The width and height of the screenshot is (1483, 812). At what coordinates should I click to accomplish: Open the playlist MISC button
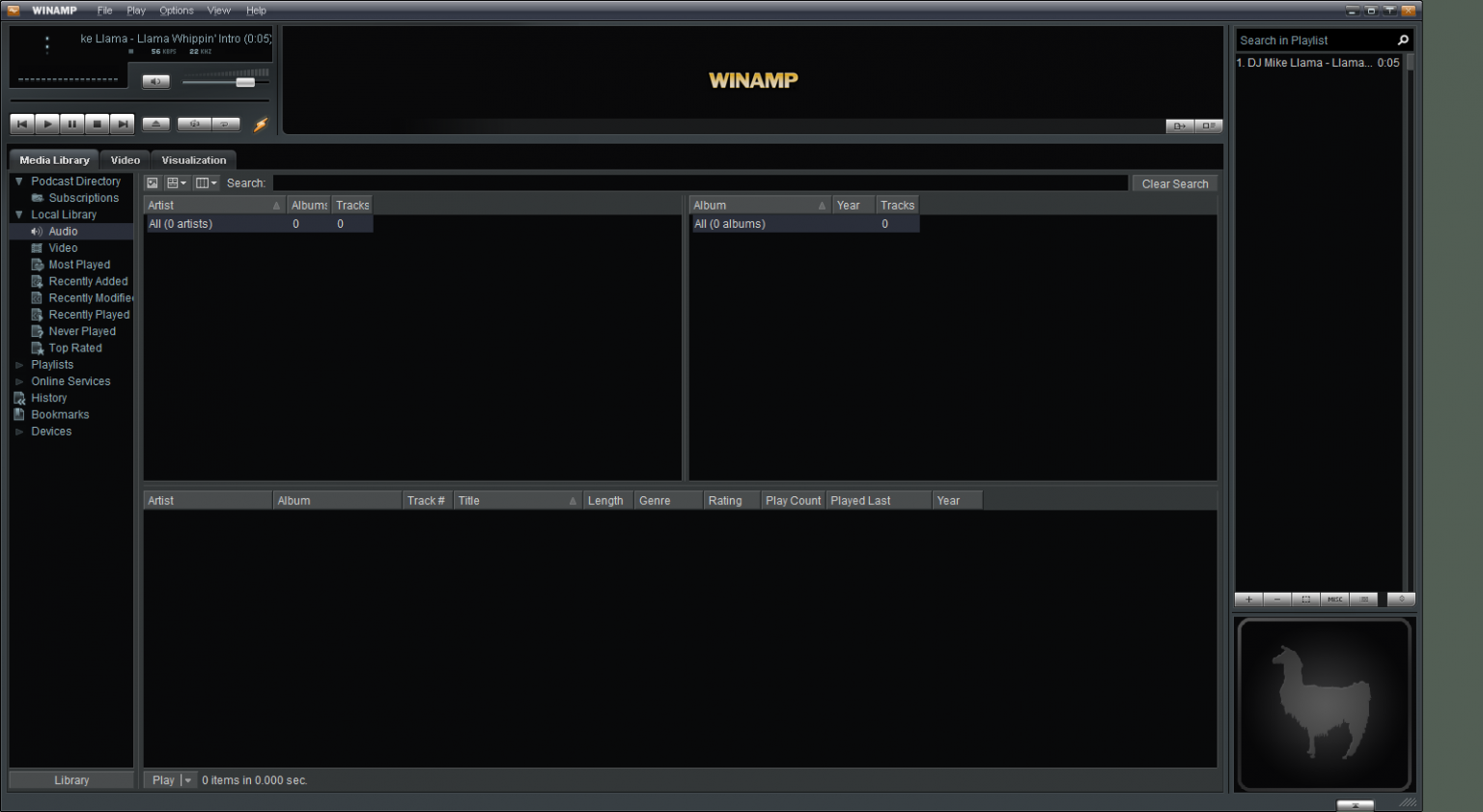pyautogui.click(x=1334, y=600)
